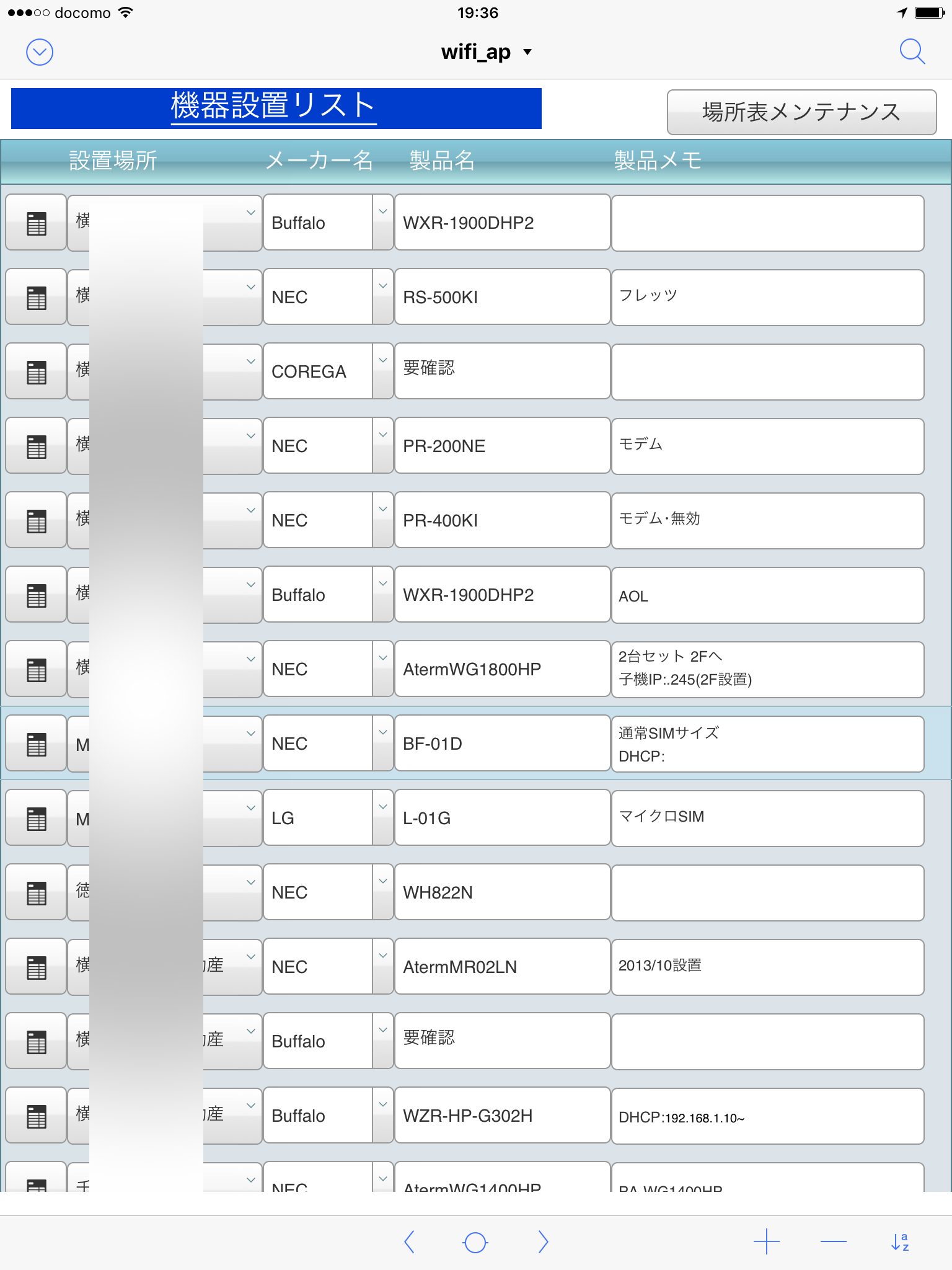Delete record using the minus icon
952x1270 pixels.
[x=833, y=1242]
